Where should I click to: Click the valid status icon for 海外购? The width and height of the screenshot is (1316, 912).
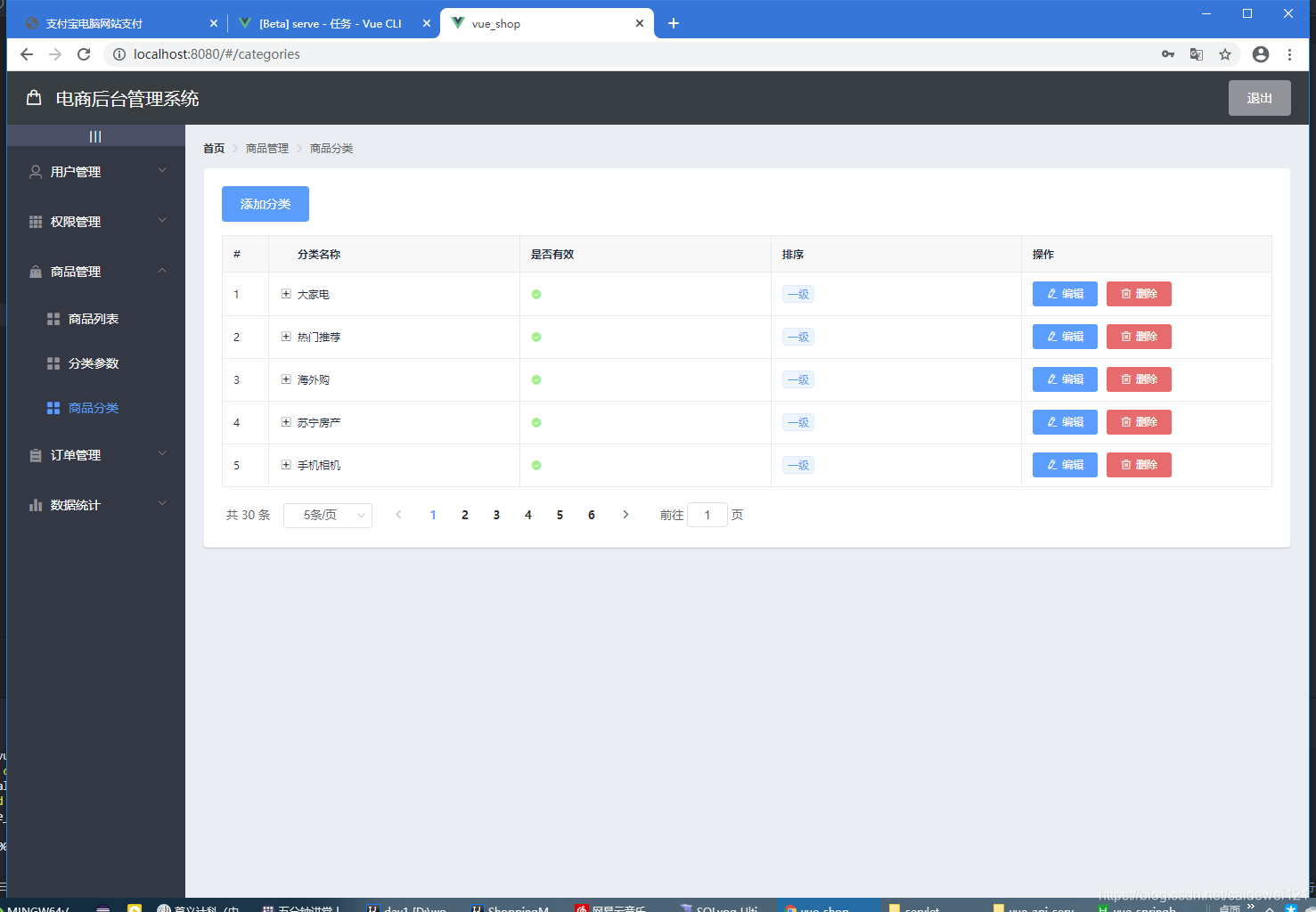536,380
